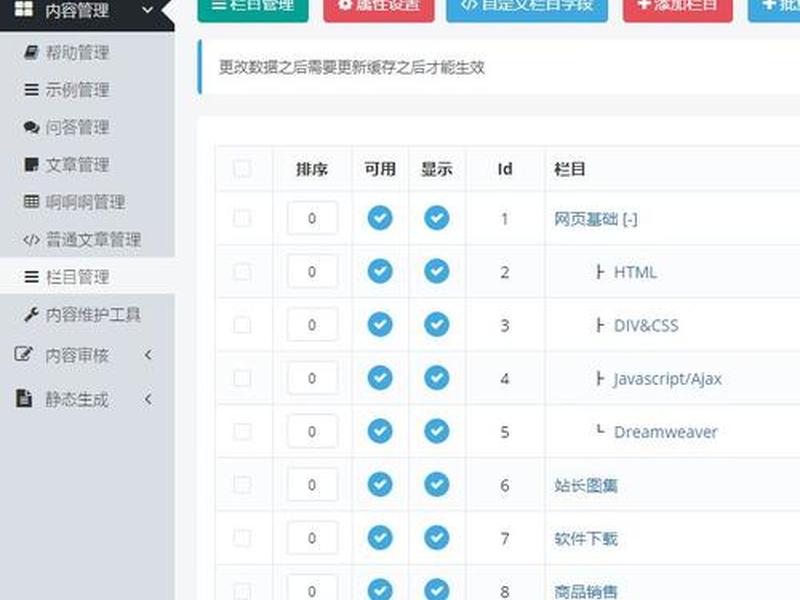
Task: Toggle 显示 status for 软件下载 row
Action: pyautogui.click(x=436, y=538)
